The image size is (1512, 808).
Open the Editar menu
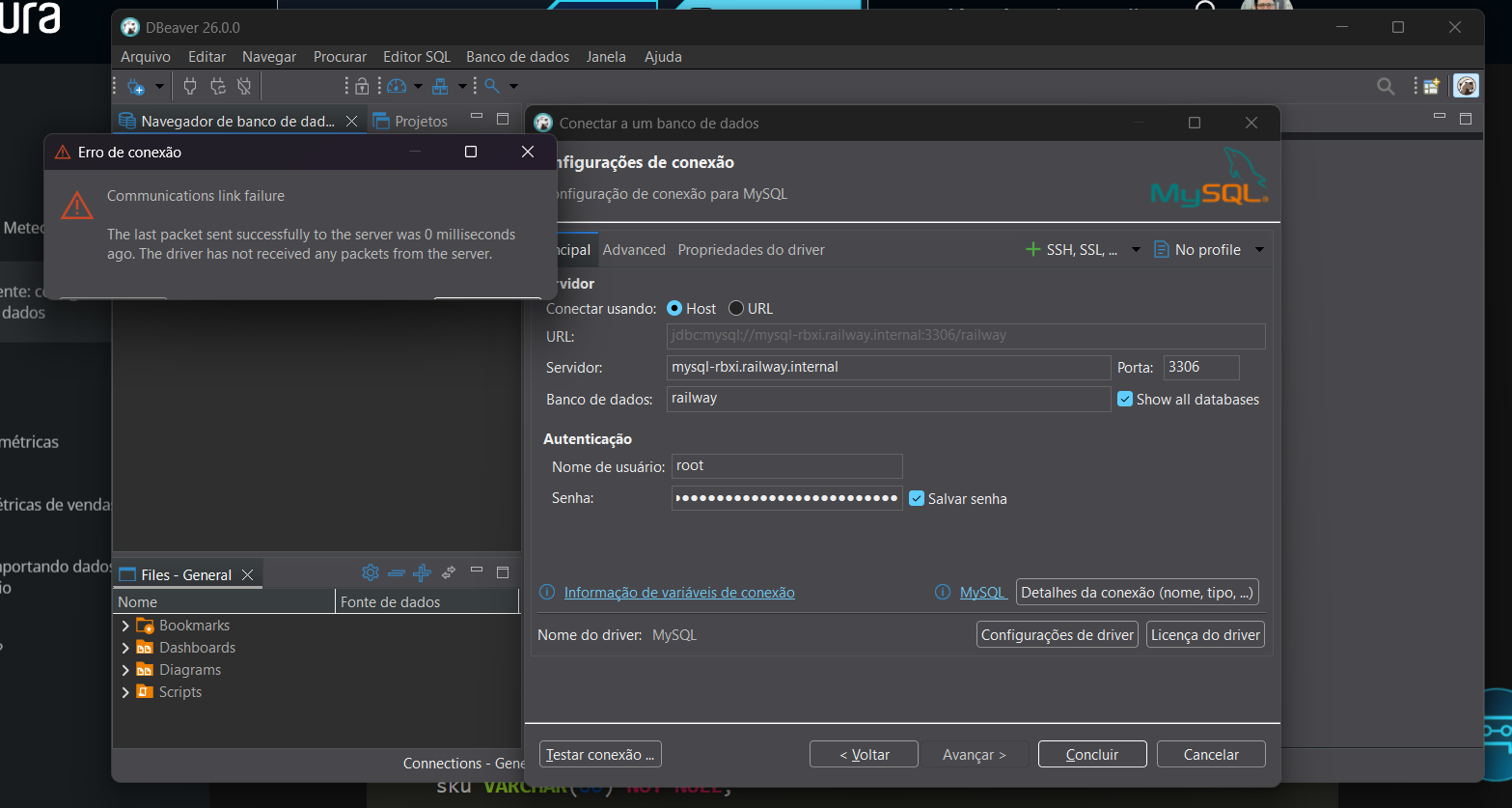point(207,57)
